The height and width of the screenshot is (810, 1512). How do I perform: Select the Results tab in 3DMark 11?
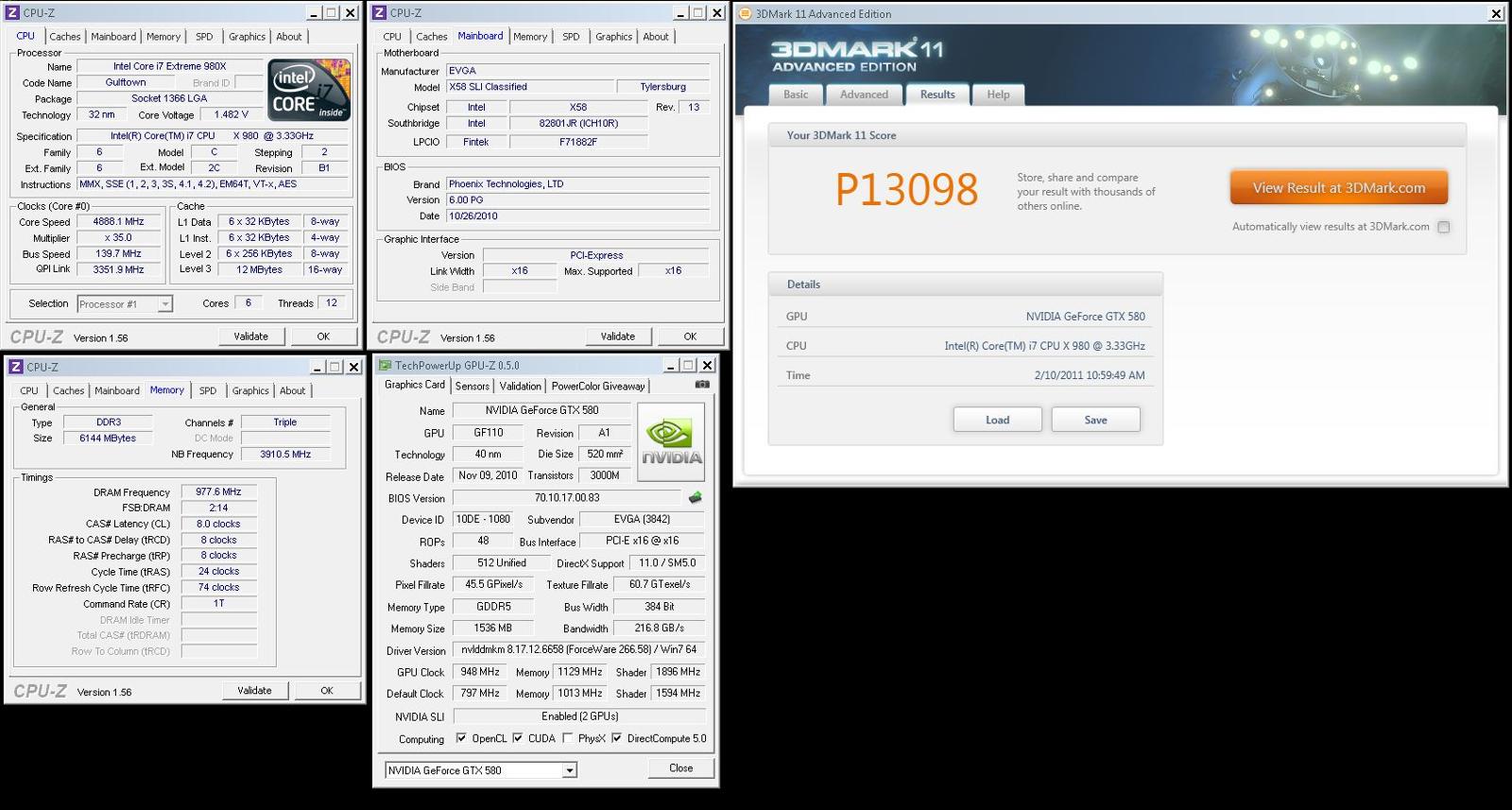[937, 95]
